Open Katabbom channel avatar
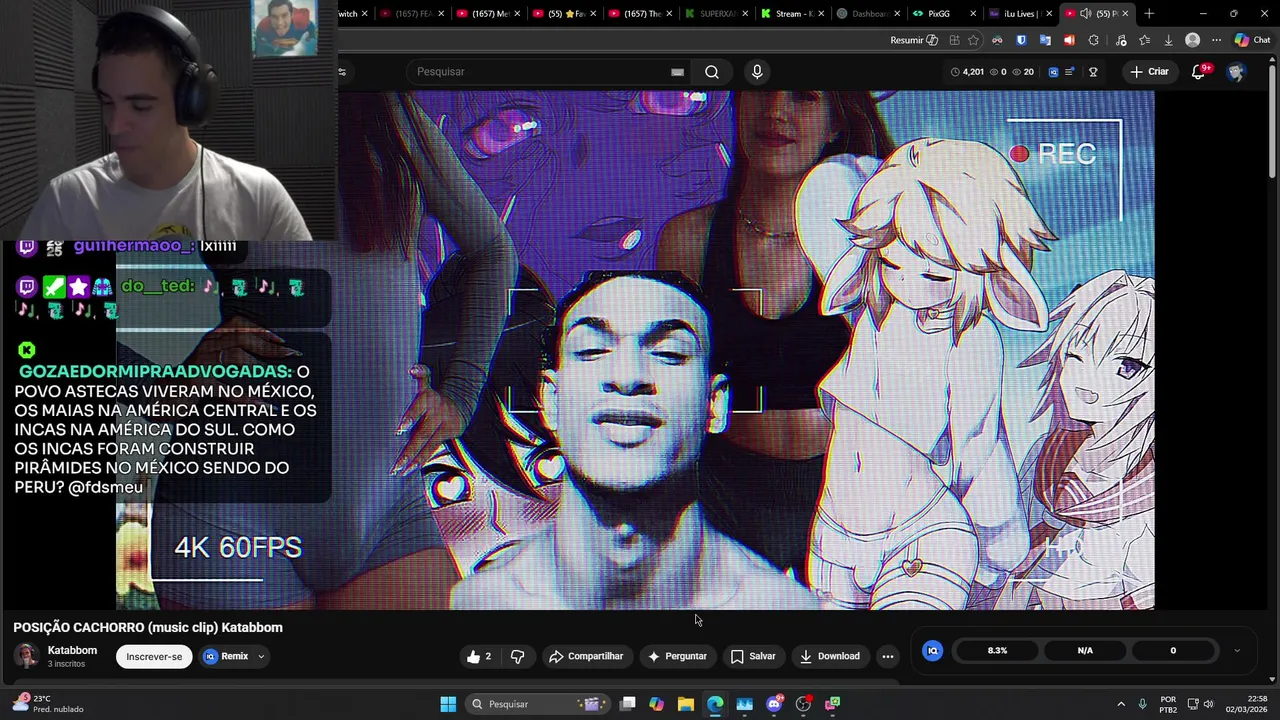This screenshot has height=720, width=1280. 26,656
